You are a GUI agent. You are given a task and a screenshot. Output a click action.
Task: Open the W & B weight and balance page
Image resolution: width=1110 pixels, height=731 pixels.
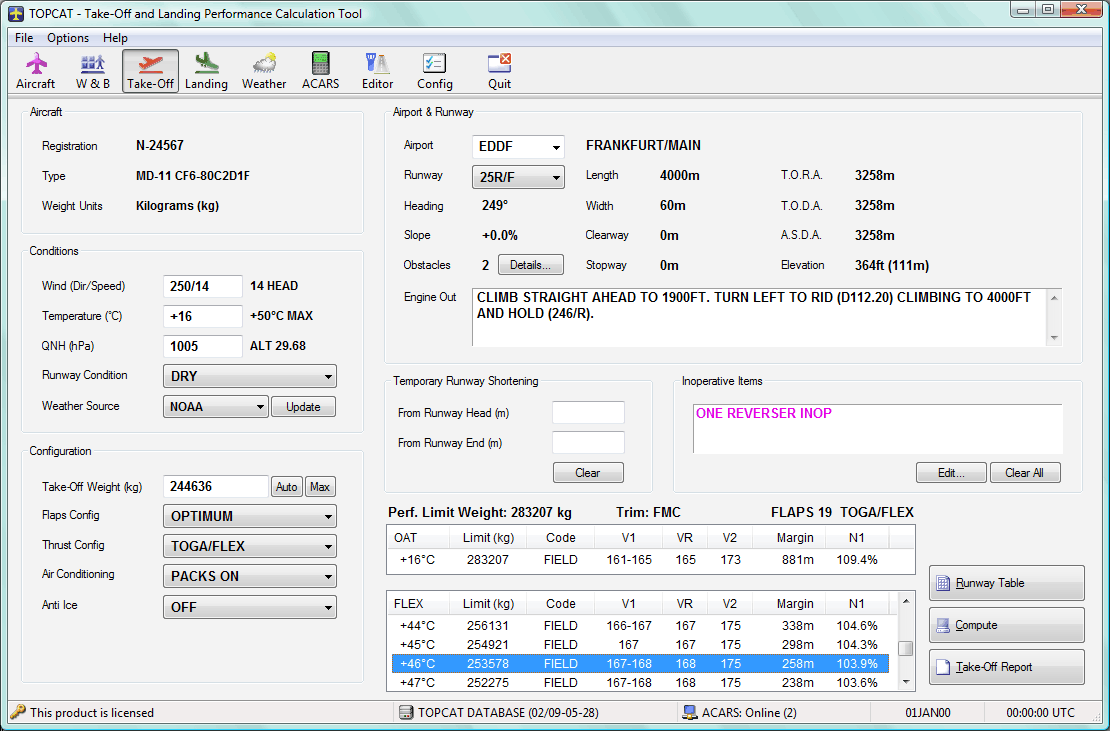click(93, 71)
